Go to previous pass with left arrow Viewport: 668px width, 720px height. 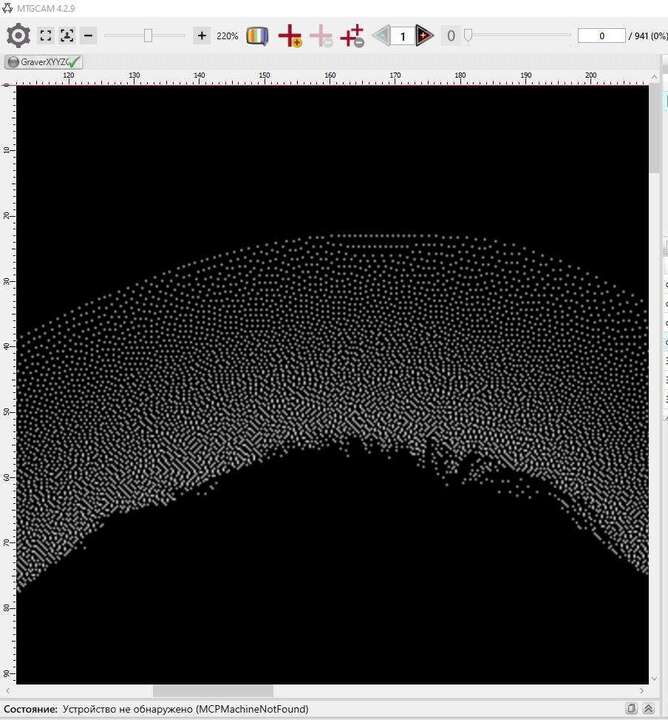(x=381, y=36)
